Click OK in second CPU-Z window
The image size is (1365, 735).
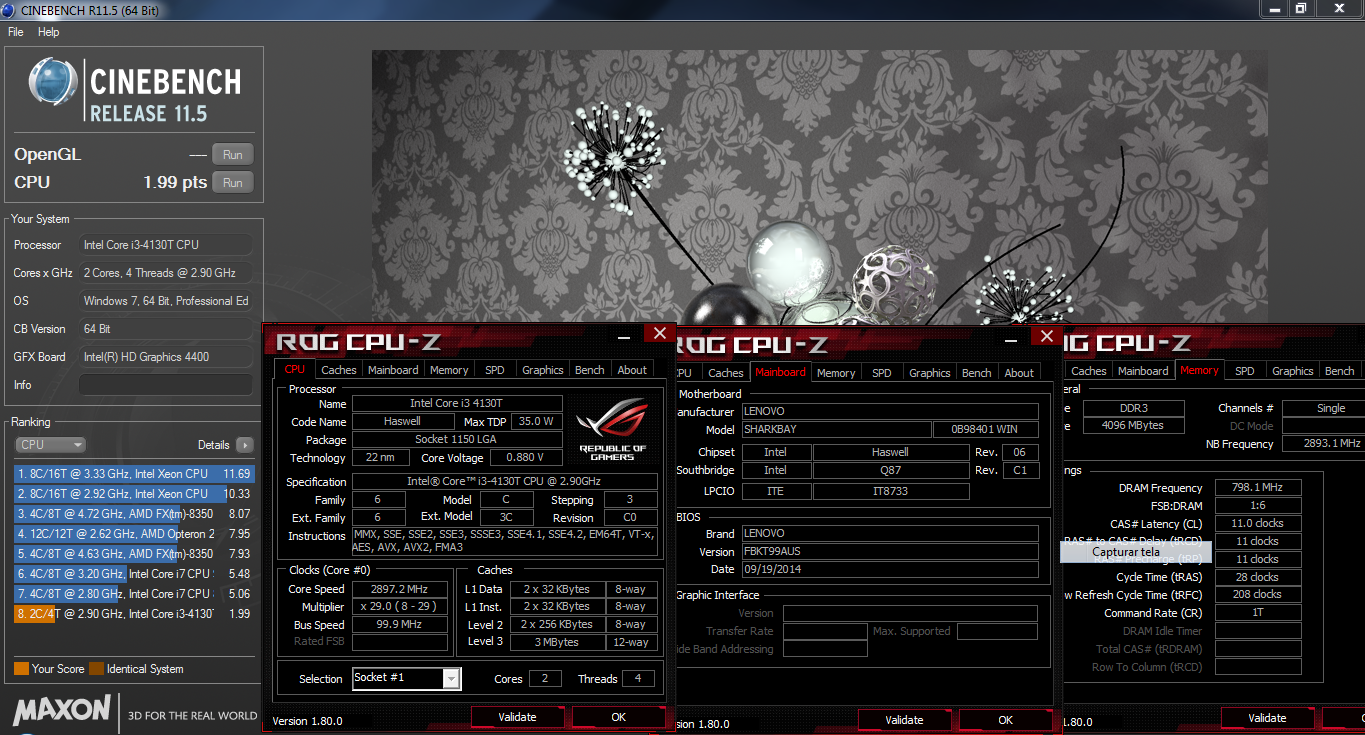1006,720
